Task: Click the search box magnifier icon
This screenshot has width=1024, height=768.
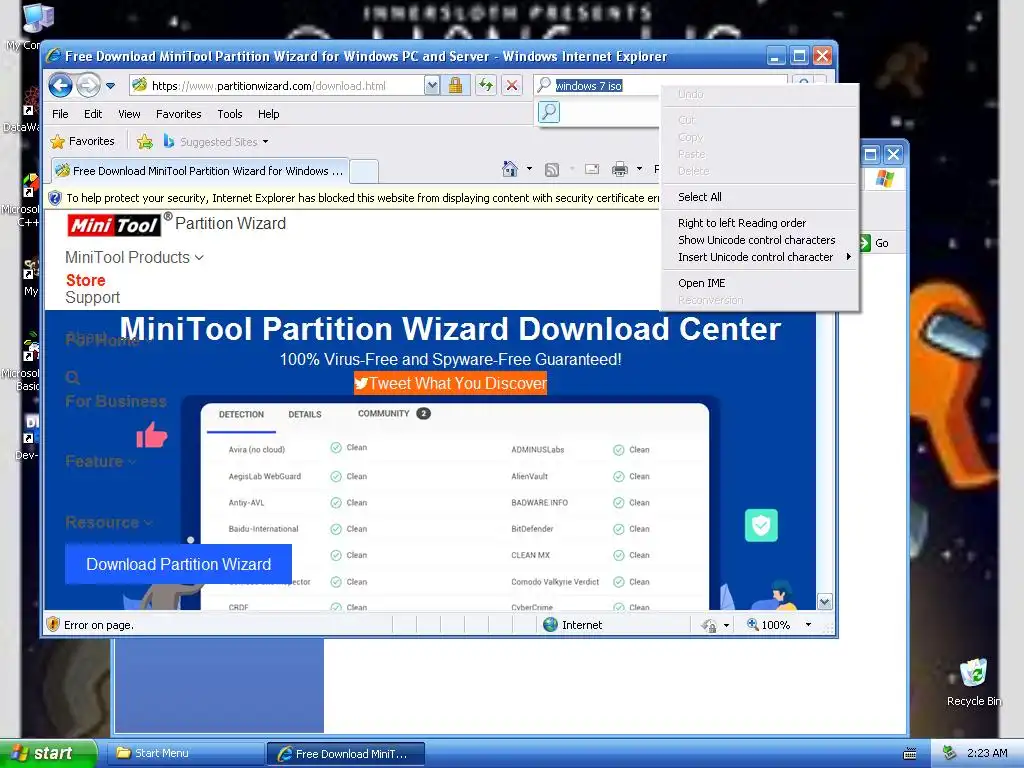Action: tap(543, 85)
